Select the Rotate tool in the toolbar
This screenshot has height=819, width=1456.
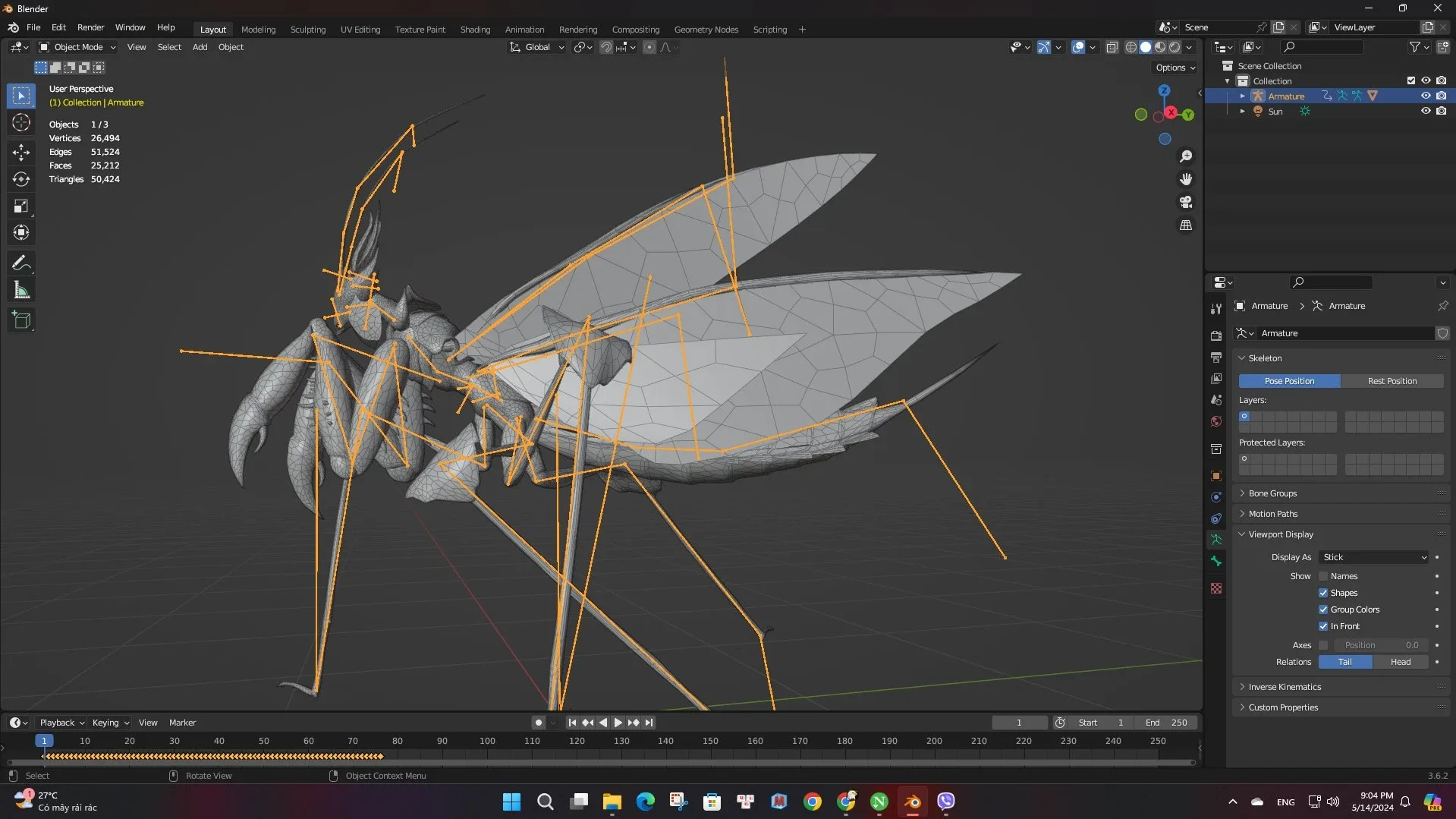pyautogui.click(x=20, y=179)
